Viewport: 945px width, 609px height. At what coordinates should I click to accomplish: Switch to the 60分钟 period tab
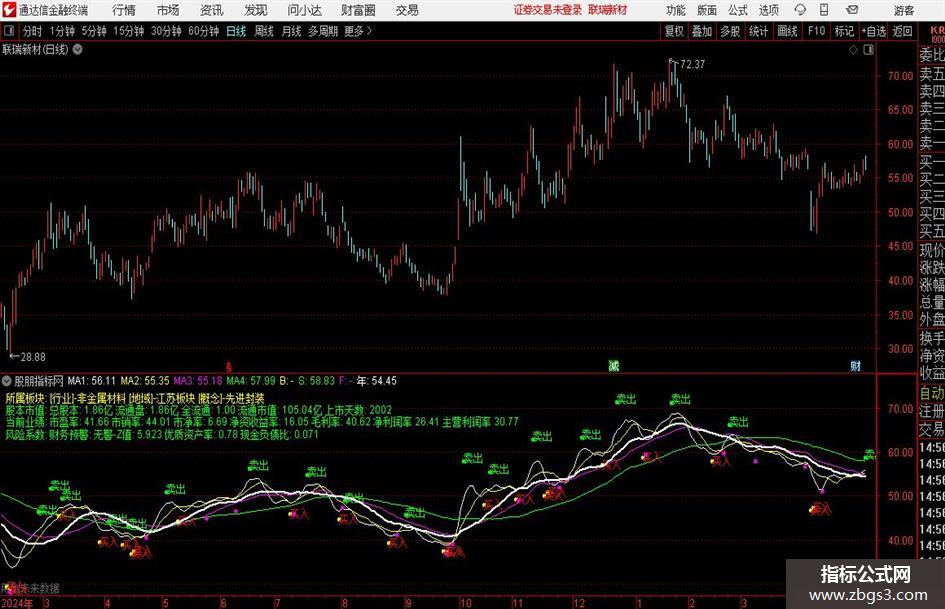click(204, 31)
